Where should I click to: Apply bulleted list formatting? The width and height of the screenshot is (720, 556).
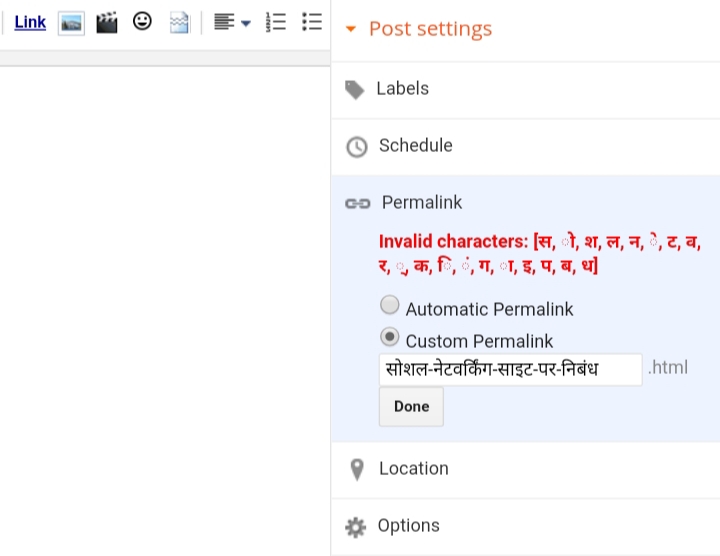click(312, 22)
